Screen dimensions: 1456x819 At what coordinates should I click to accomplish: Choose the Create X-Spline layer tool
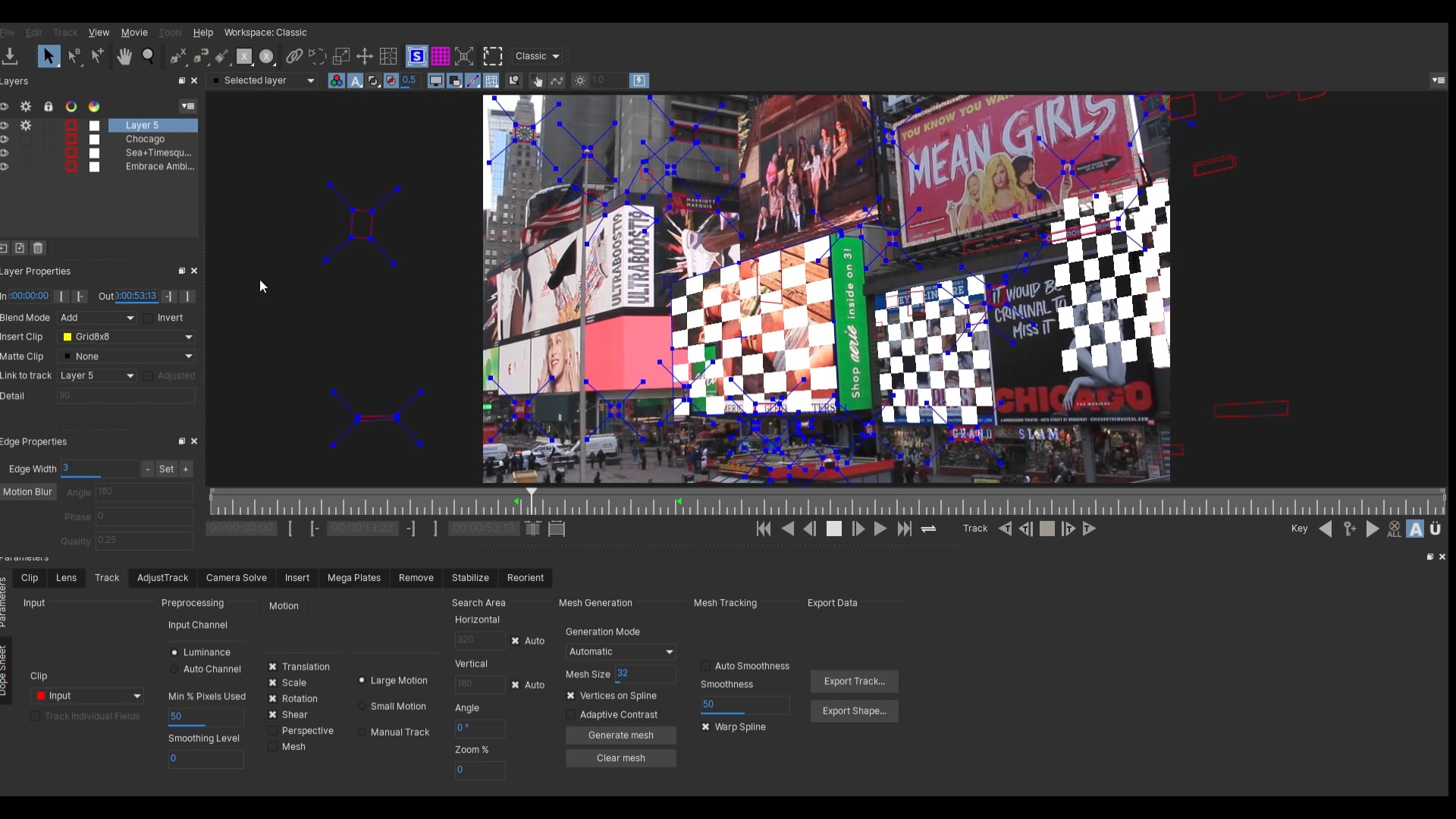(x=177, y=56)
